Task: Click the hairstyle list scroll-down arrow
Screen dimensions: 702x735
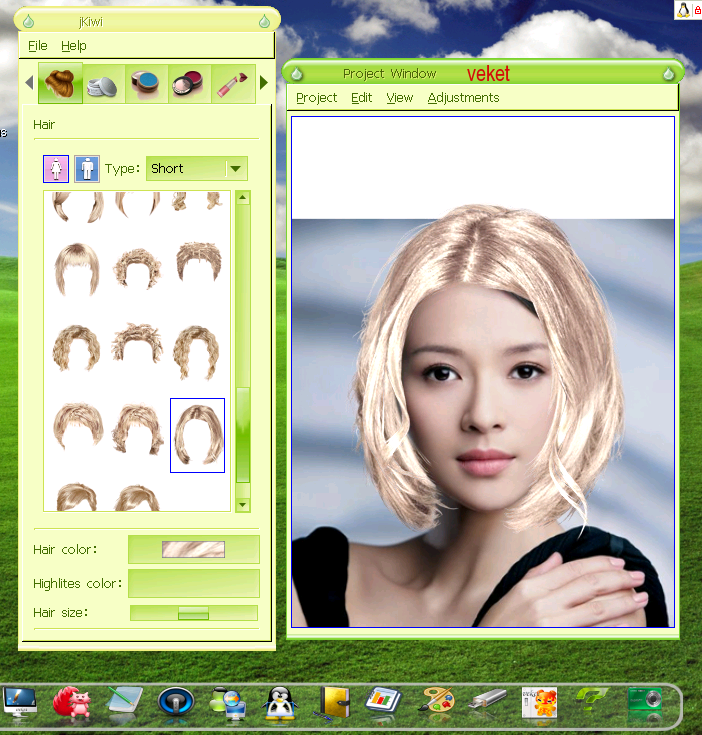Action: [x=242, y=505]
